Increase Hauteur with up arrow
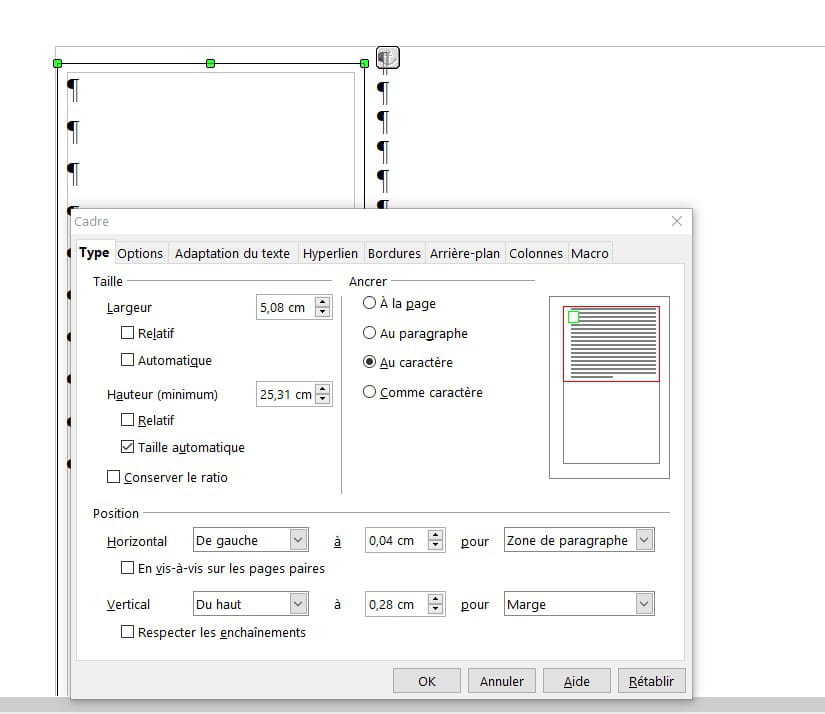Image resolution: width=825 pixels, height=714 pixels. click(323, 389)
